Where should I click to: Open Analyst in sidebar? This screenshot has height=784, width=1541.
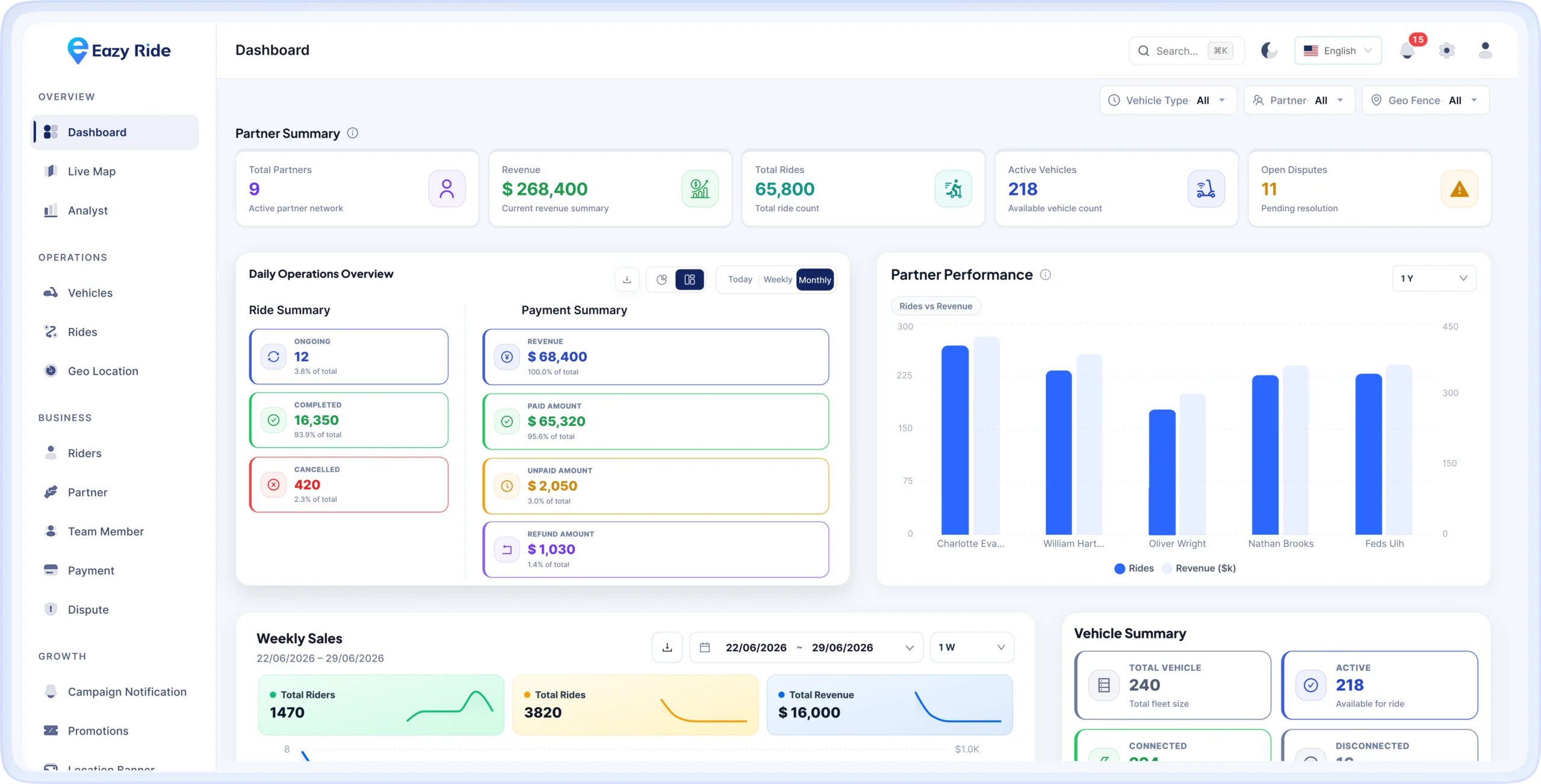tap(115, 211)
